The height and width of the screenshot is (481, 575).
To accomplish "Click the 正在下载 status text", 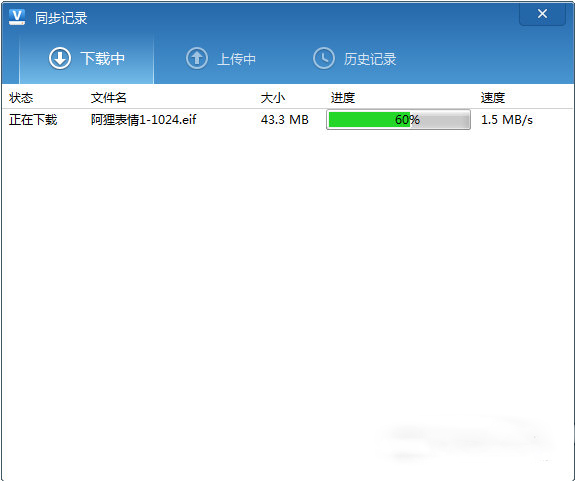I will 33,120.
